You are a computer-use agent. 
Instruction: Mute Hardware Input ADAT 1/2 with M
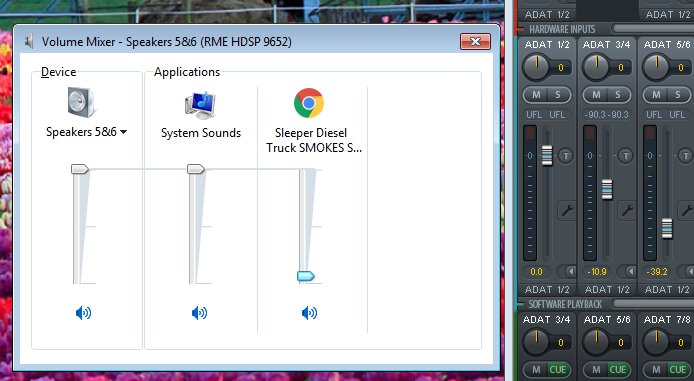[x=536, y=95]
